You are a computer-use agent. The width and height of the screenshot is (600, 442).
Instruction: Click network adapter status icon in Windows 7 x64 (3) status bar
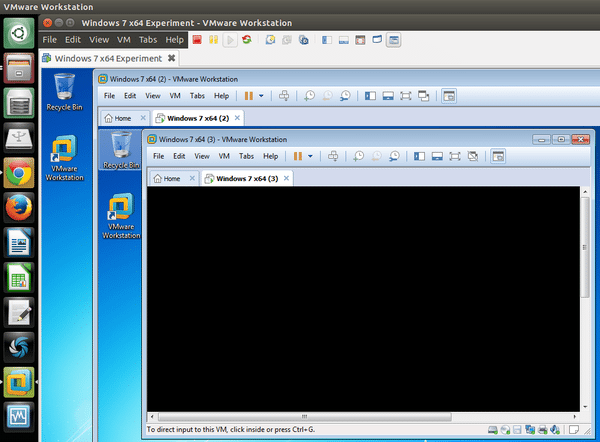(x=530, y=430)
